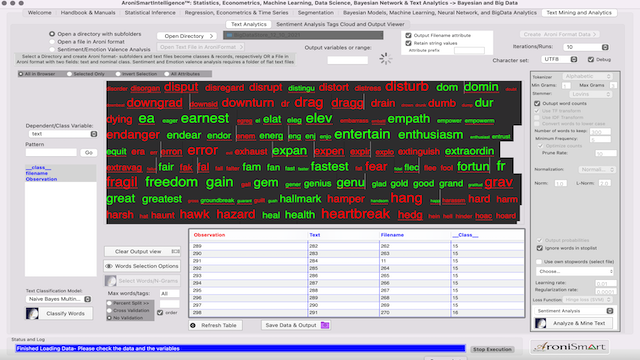Click the Refresh Table button
Viewport: 640px width, 360px height.
[x=216, y=325]
